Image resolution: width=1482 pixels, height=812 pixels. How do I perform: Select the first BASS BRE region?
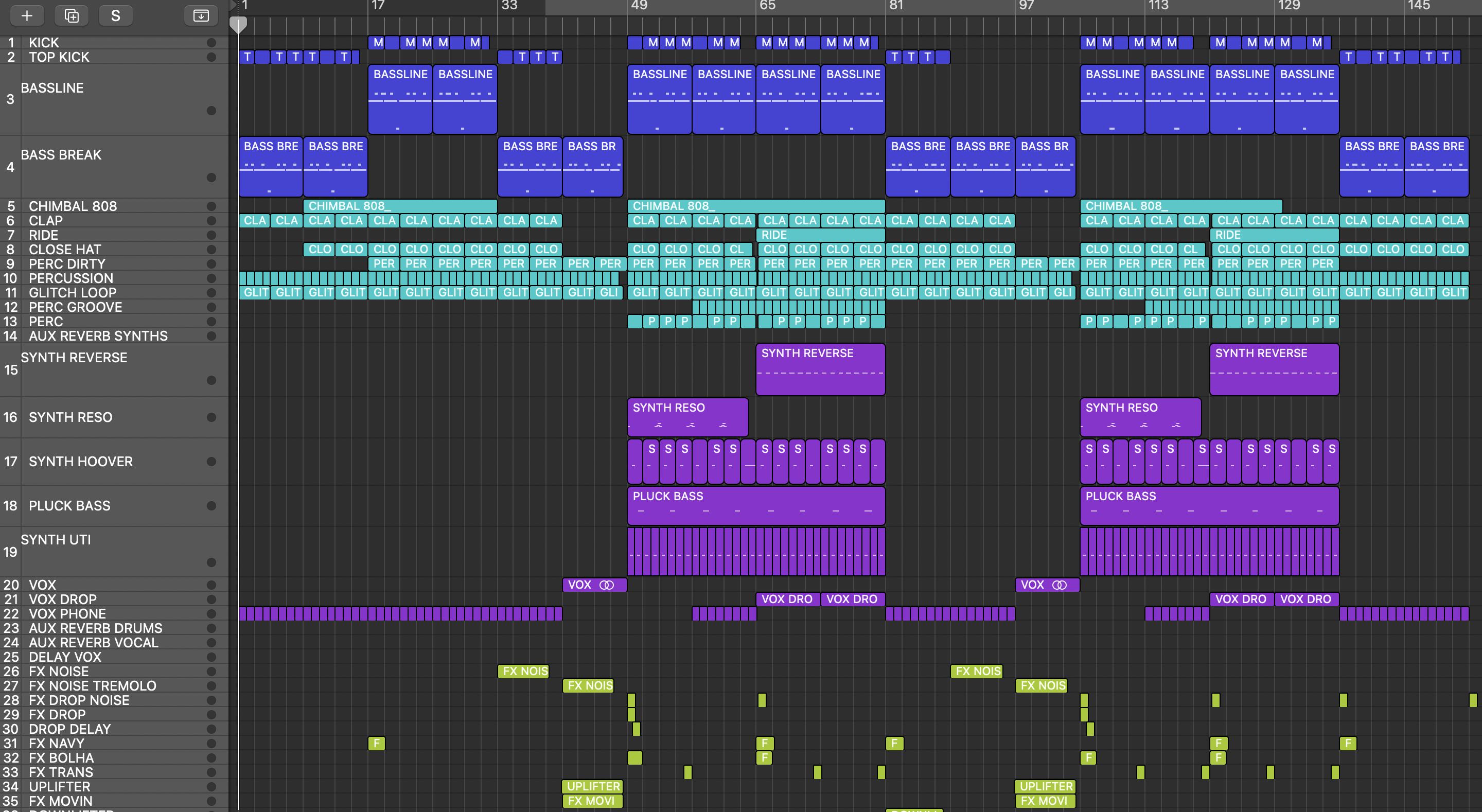tap(270, 166)
